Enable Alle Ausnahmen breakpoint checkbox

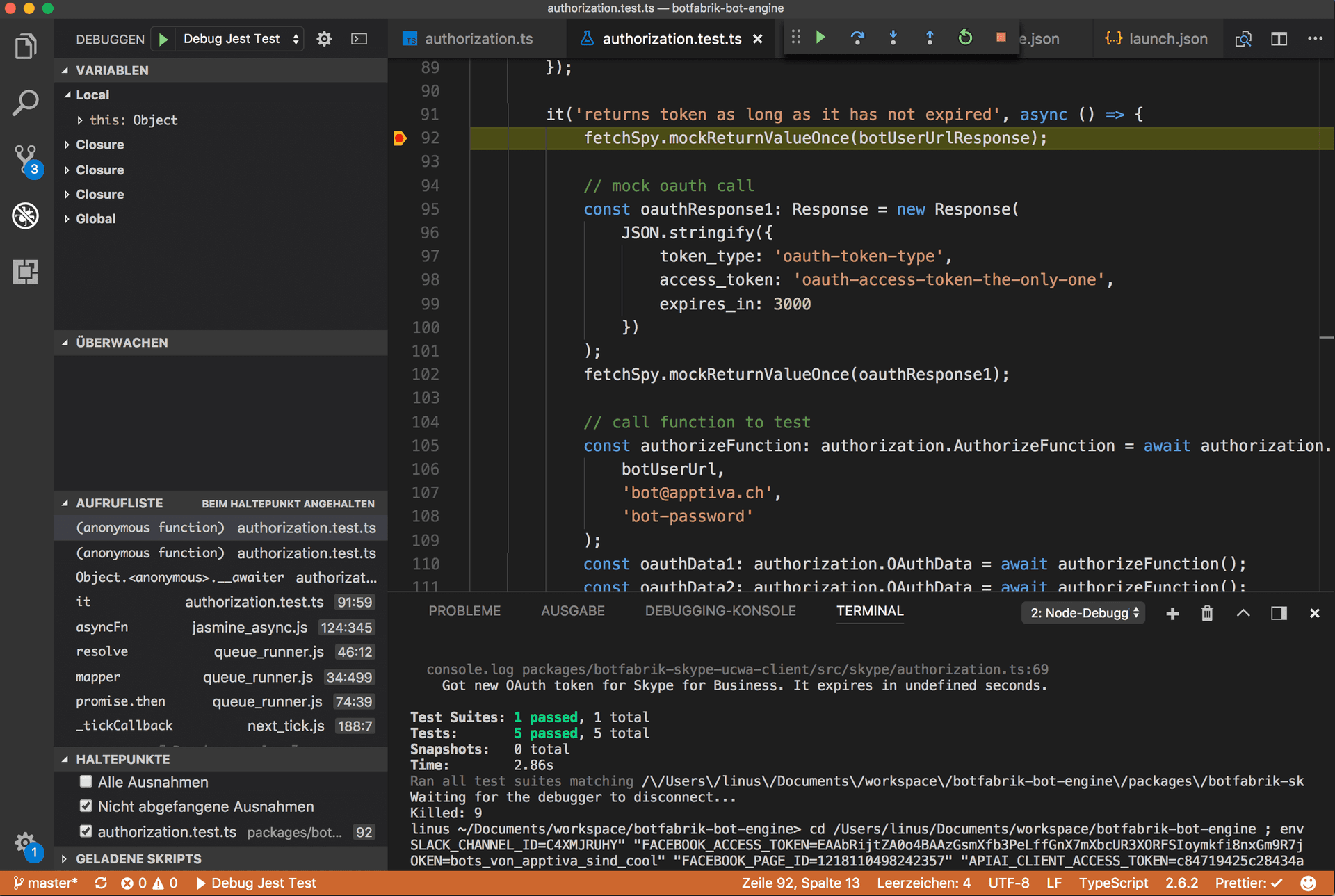click(x=86, y=781)
